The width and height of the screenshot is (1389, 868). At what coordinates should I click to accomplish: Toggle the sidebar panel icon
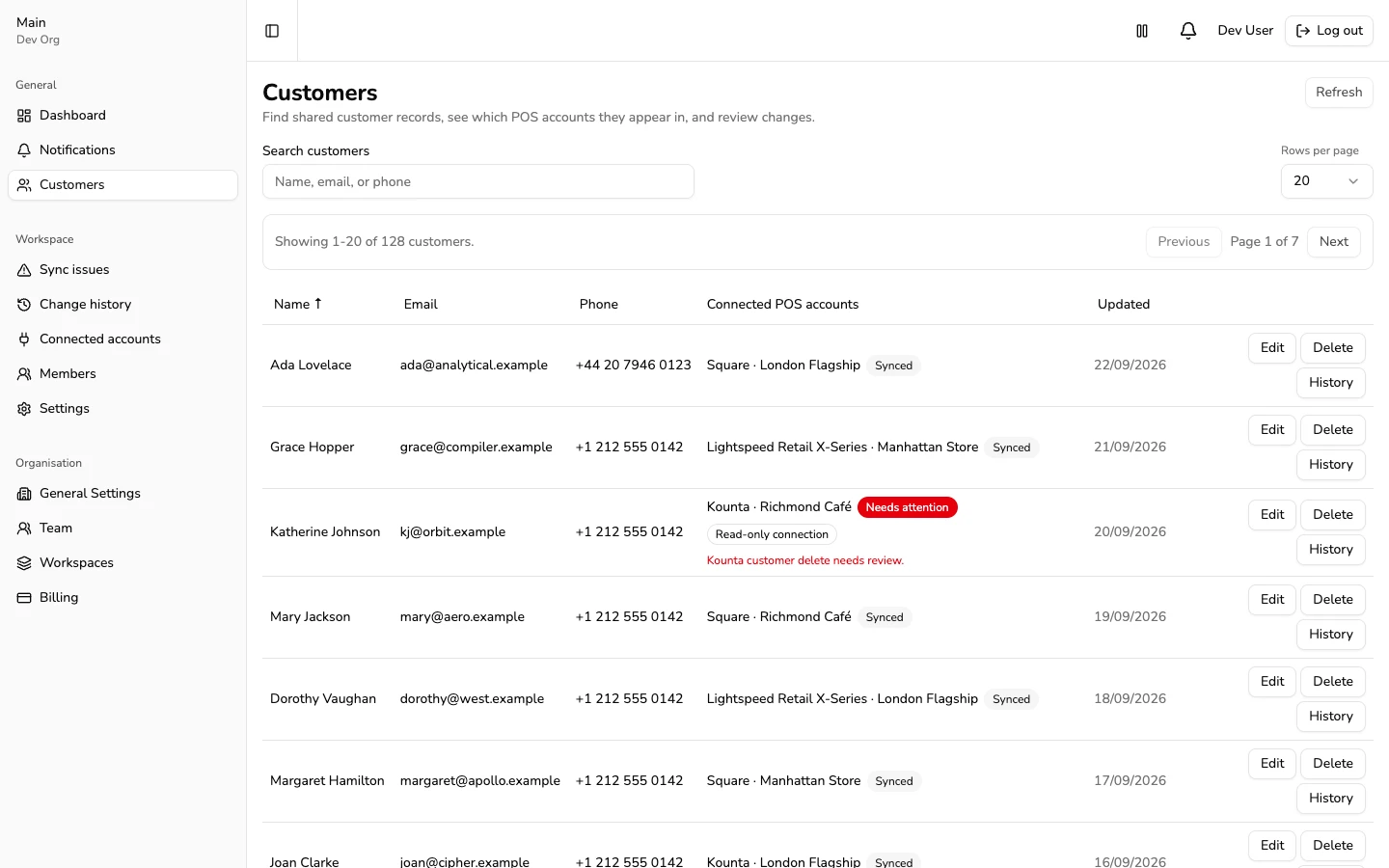(272, 31)
